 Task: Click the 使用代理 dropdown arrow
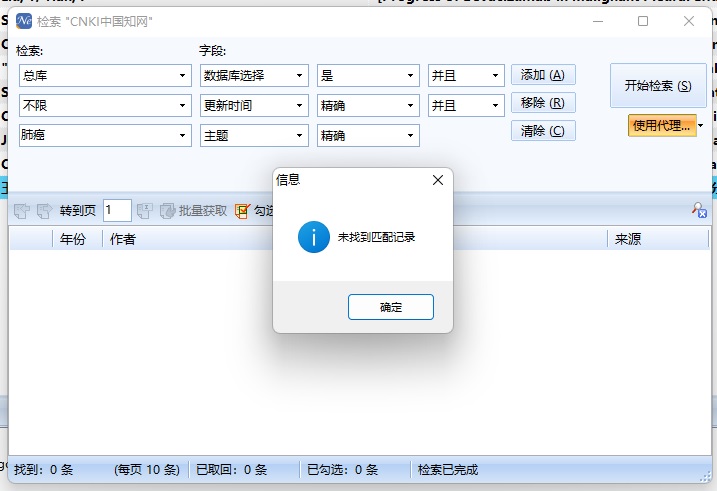tap(700, 125)
